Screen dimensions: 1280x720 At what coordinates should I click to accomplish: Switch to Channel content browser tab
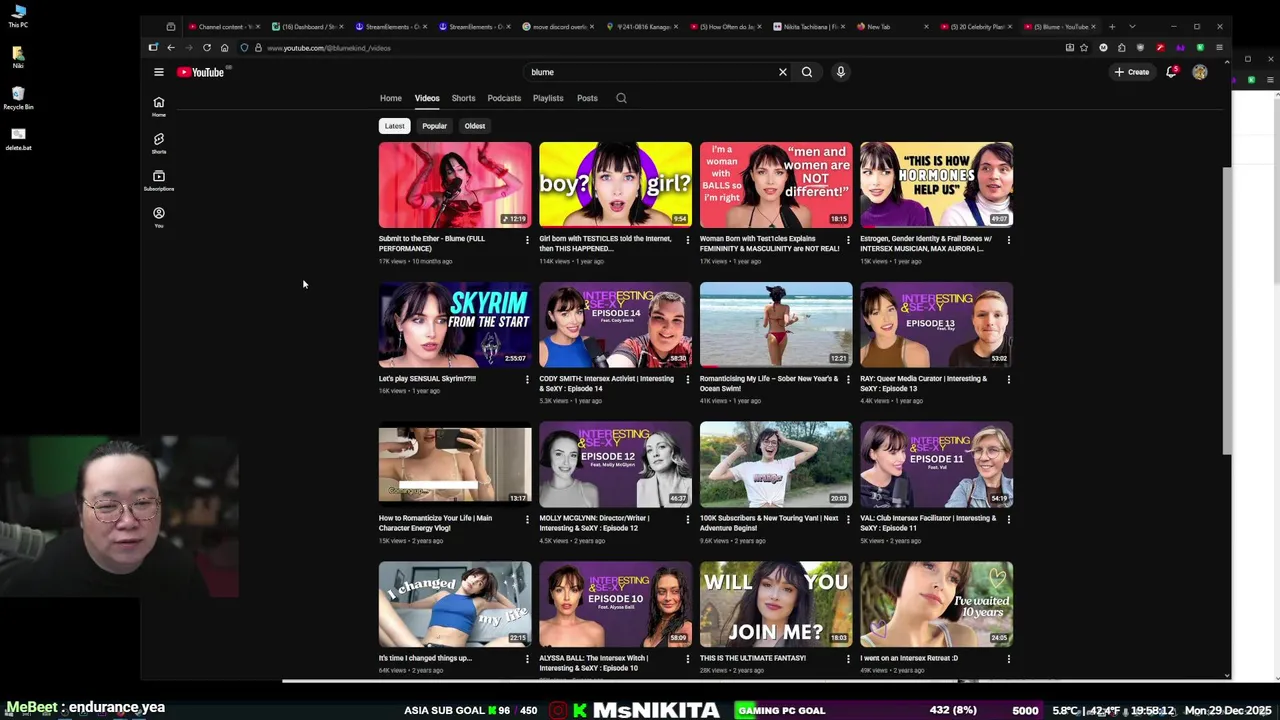tap(224, 27)
